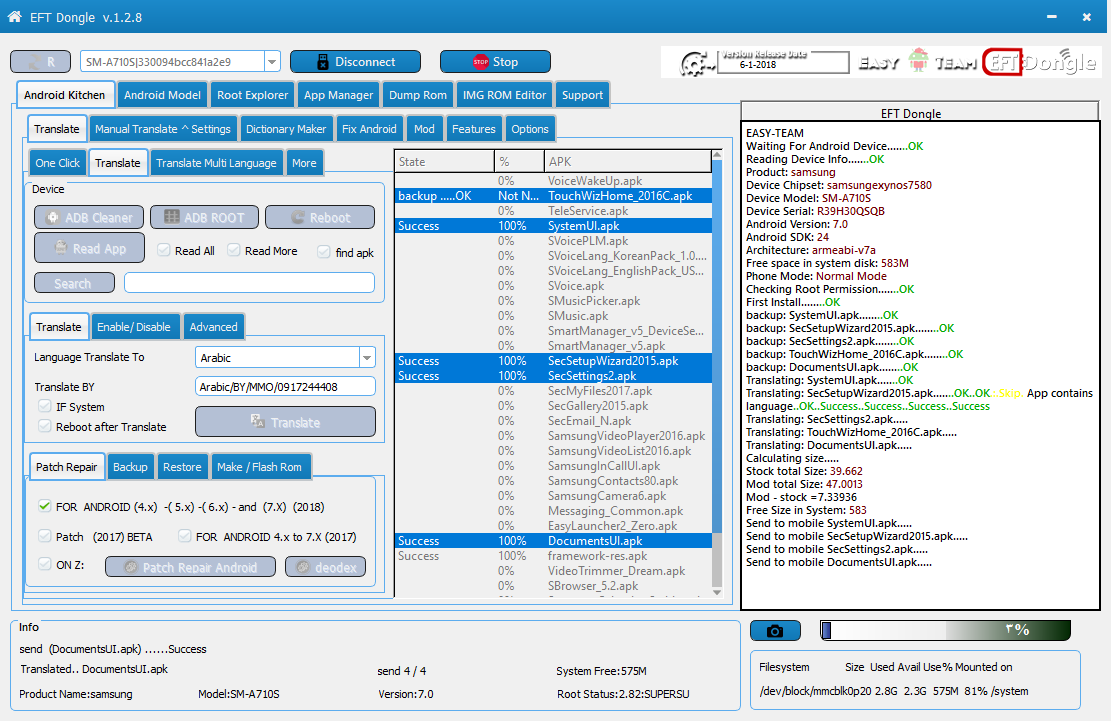Toggle the Read More checkbox
Image resolution: width=1111 pixels, height=721 pixels.
(x=234, y=250)
